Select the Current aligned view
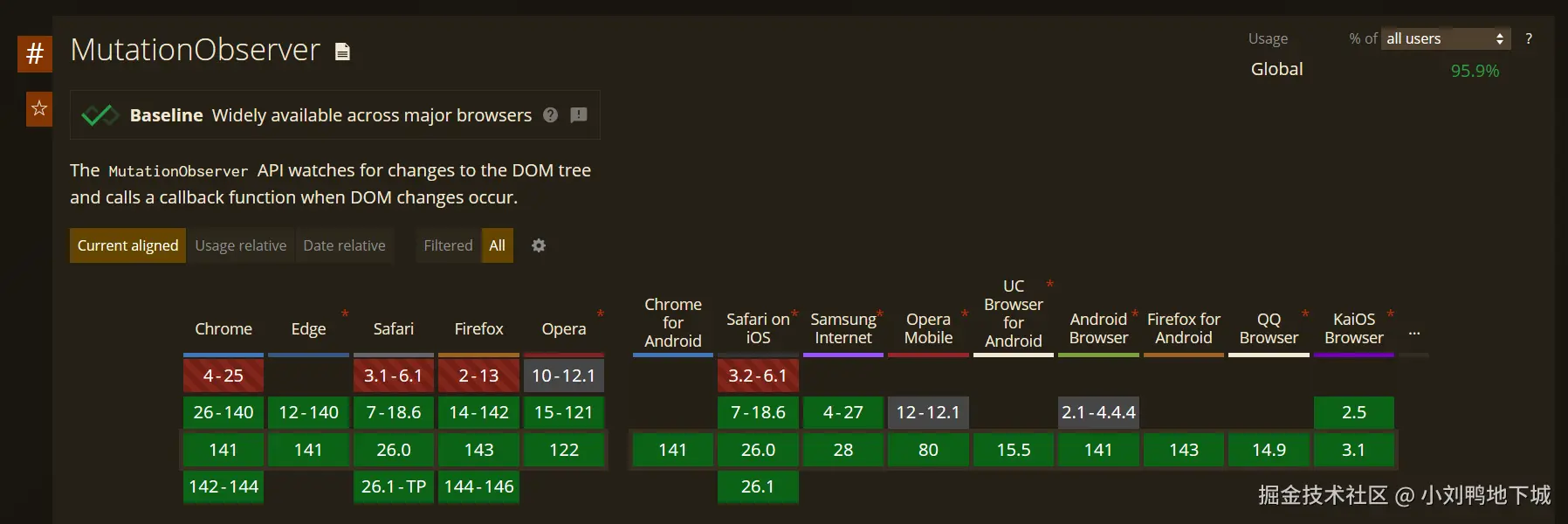This screenshot has height=524, width=1568. pos(127,245)
